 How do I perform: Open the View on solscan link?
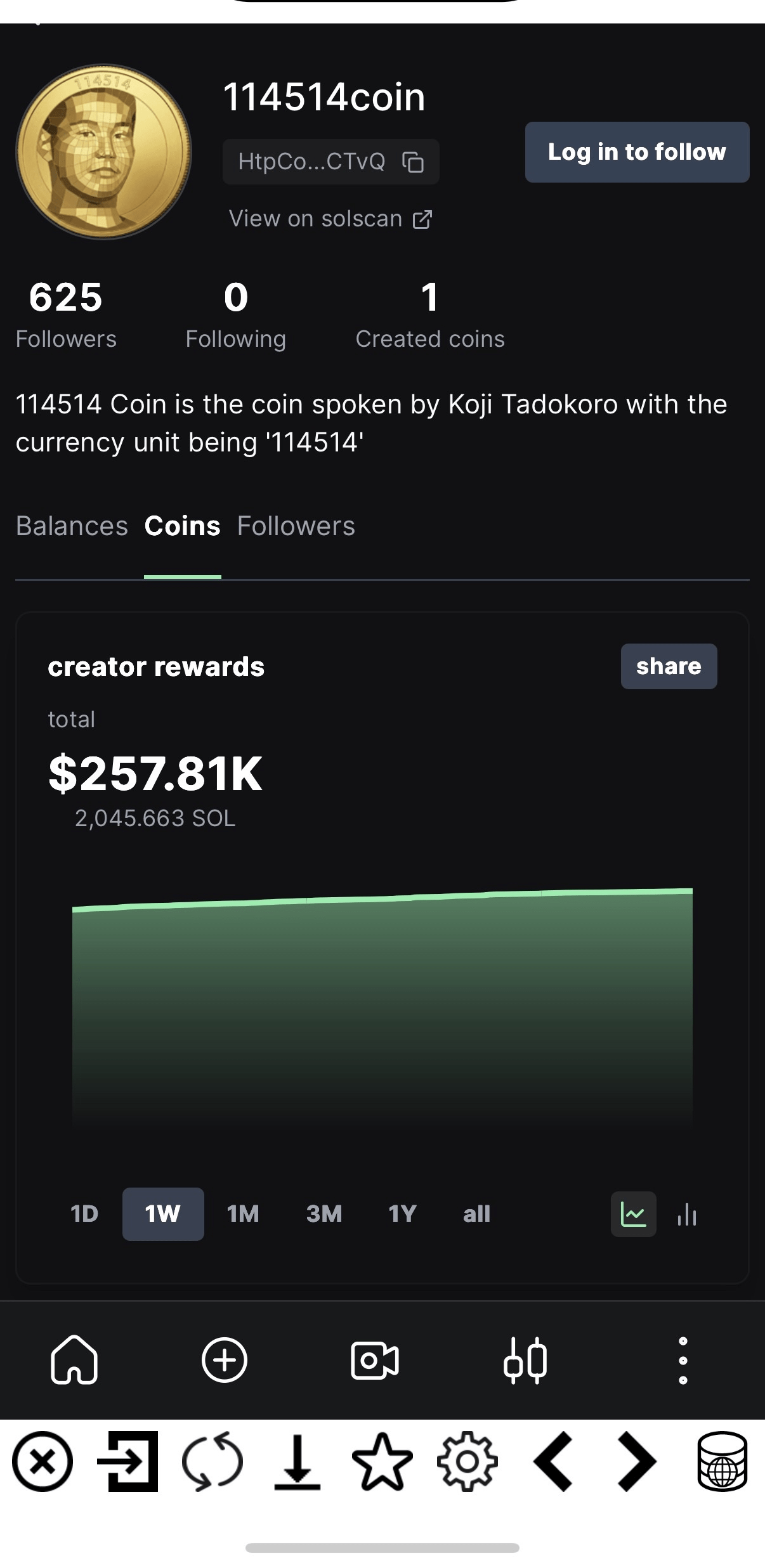(x=330, y=219)
